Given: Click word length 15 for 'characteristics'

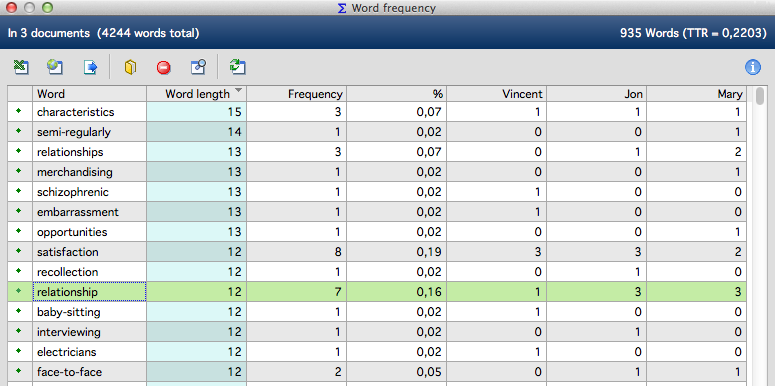Looking at the screenshot, I should 234,112.
